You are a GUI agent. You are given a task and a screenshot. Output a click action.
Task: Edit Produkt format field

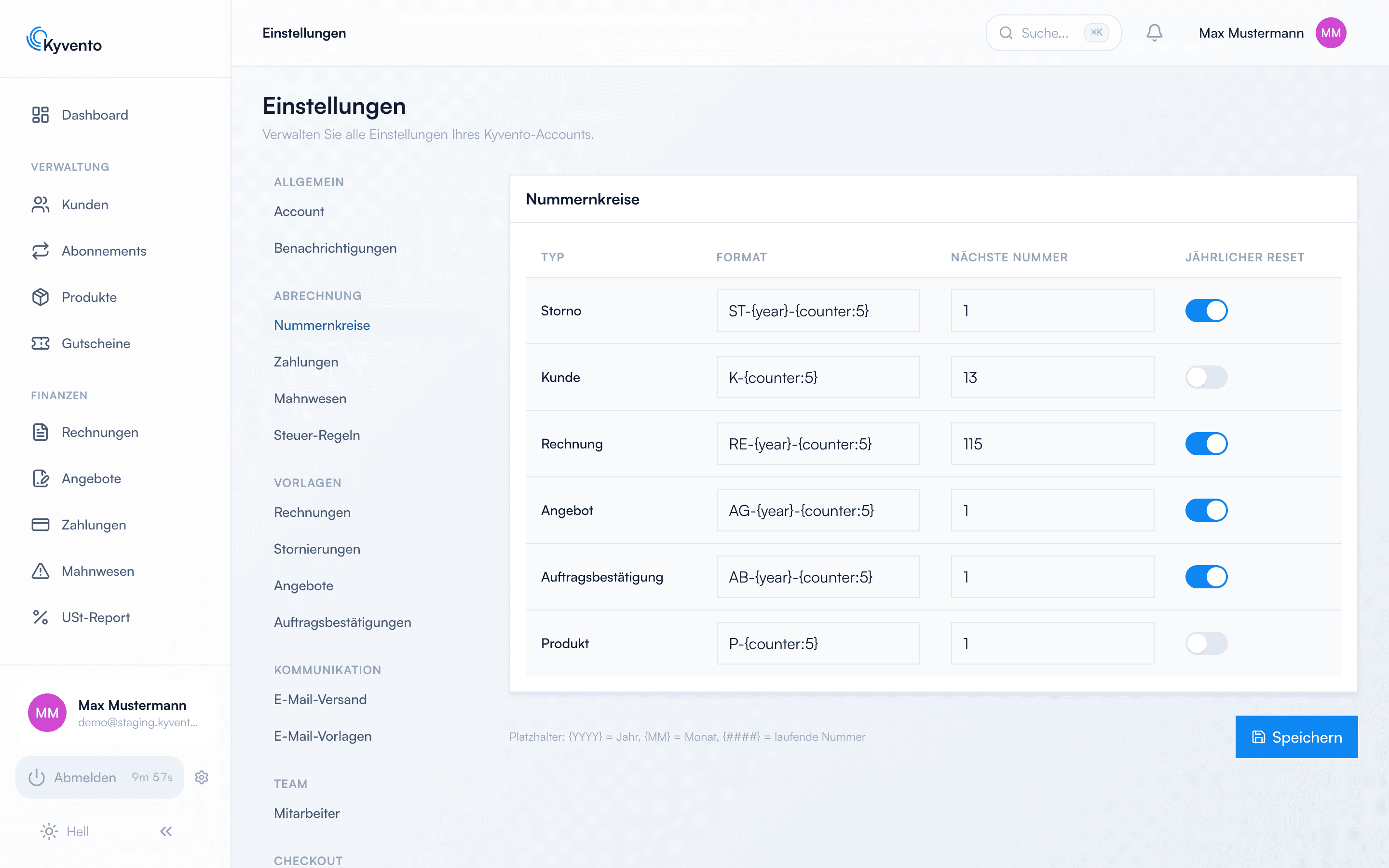point(818,644)
